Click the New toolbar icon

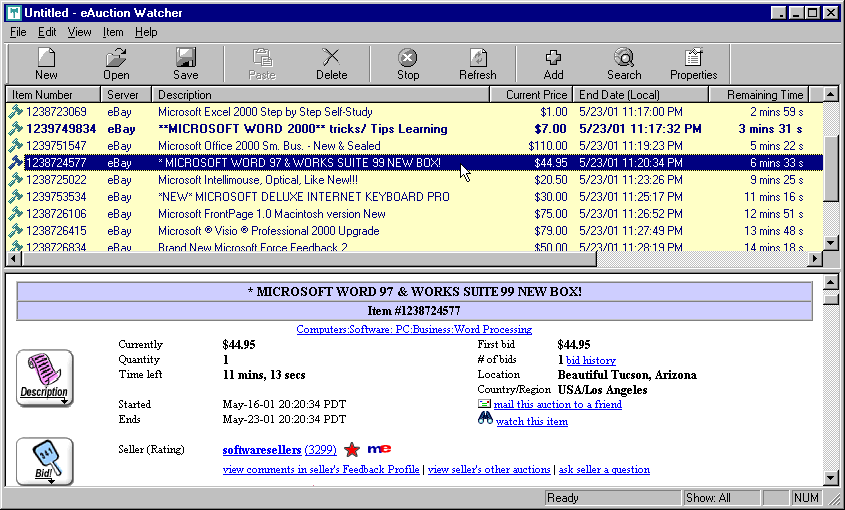[46, 64]
